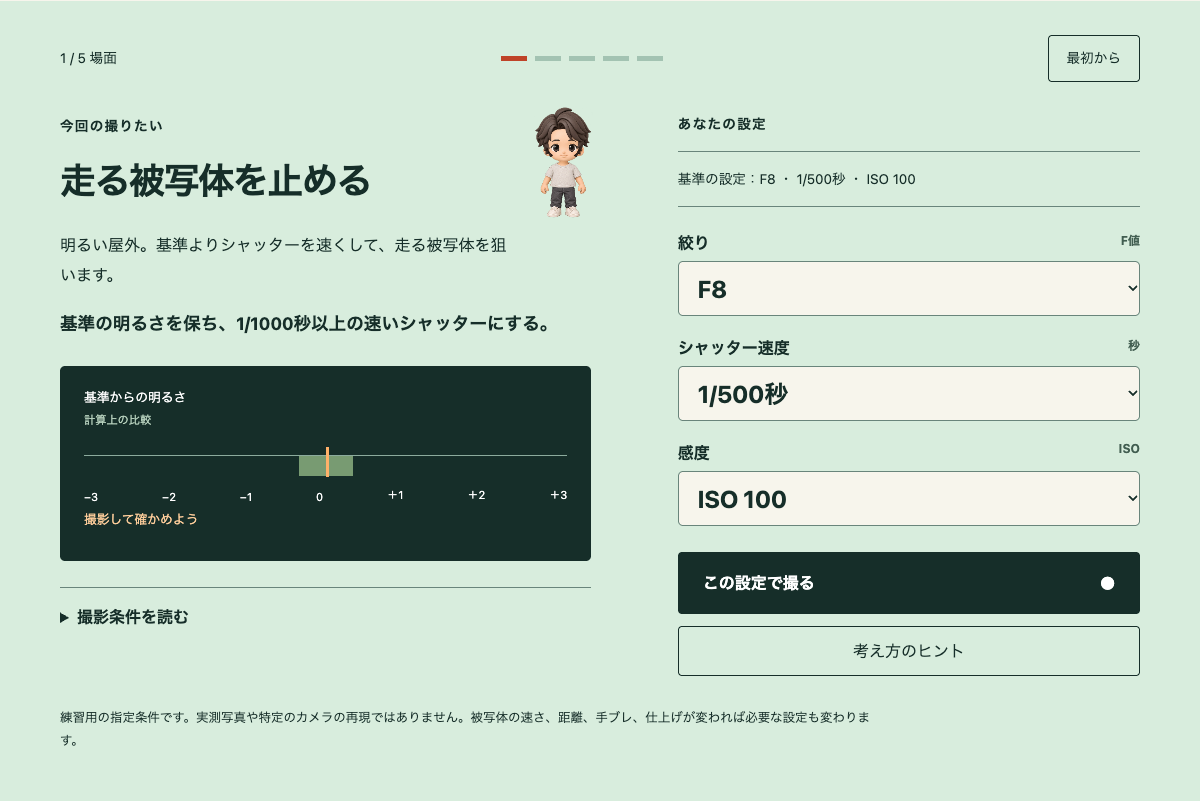The width and height of the screenshot is (1200, 801).
Task: Open the 絞り F8 aperture dropdown
Action: point(908,289)
